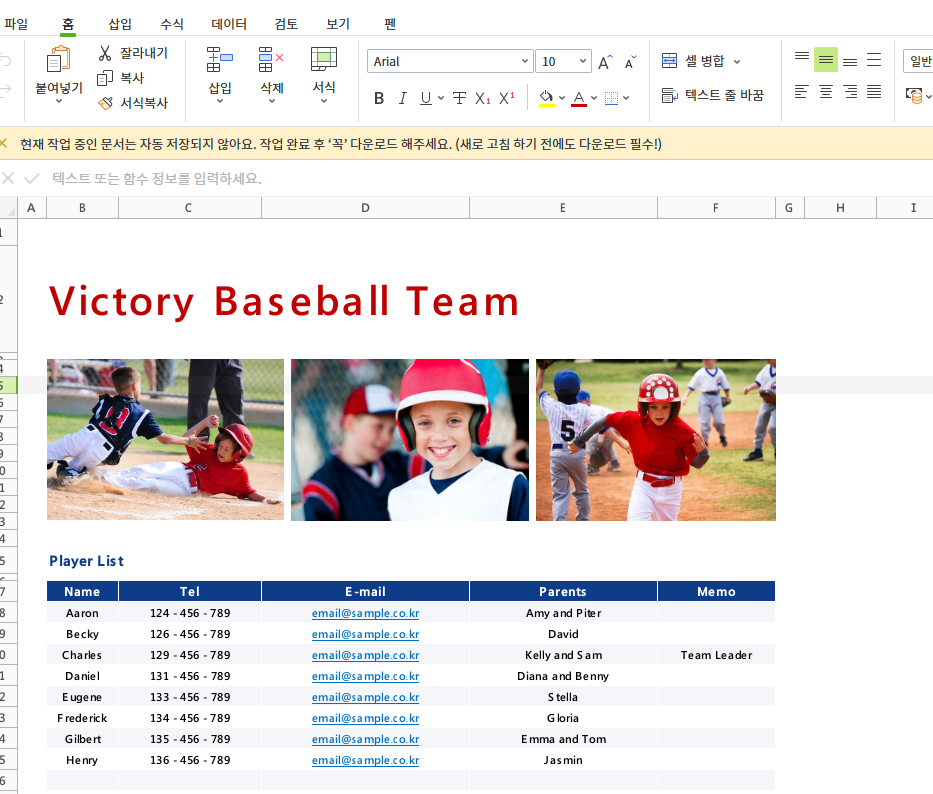This screenshot has height=794, width=933.
Task: Click the font color A icon
Action: pyautogui.click(x=579, y=98)
